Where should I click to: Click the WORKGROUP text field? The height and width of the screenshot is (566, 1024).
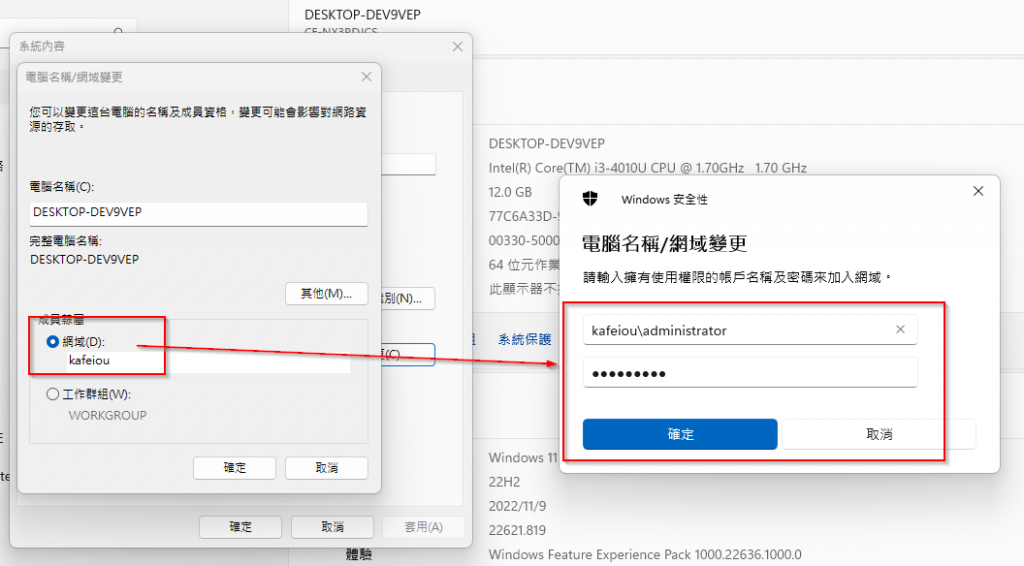[108, 415]
